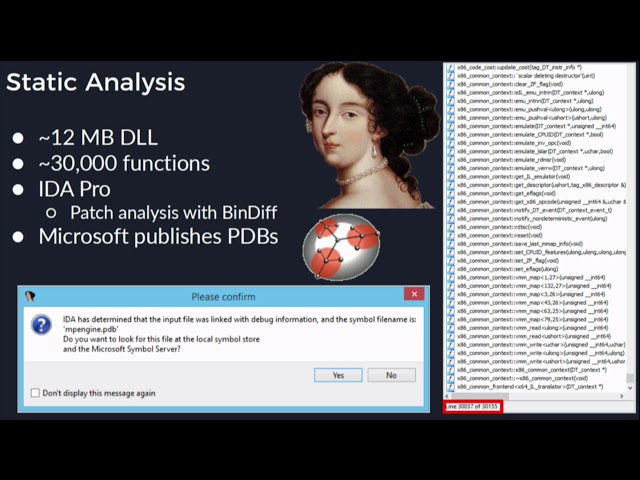
Task: Click the blue question mark icon
Action: 41,325
